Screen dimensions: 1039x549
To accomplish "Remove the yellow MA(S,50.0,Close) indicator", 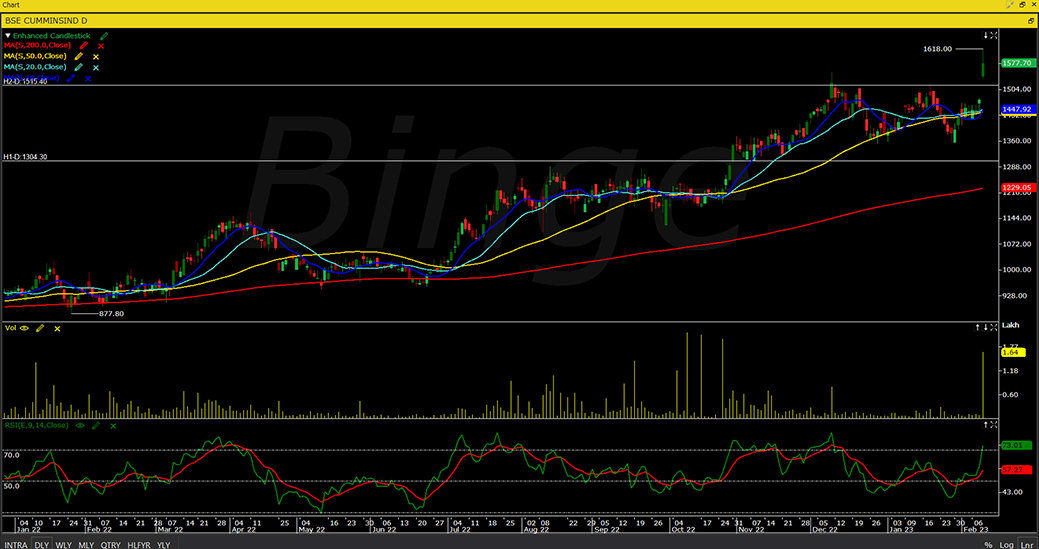I will (96, 57).
